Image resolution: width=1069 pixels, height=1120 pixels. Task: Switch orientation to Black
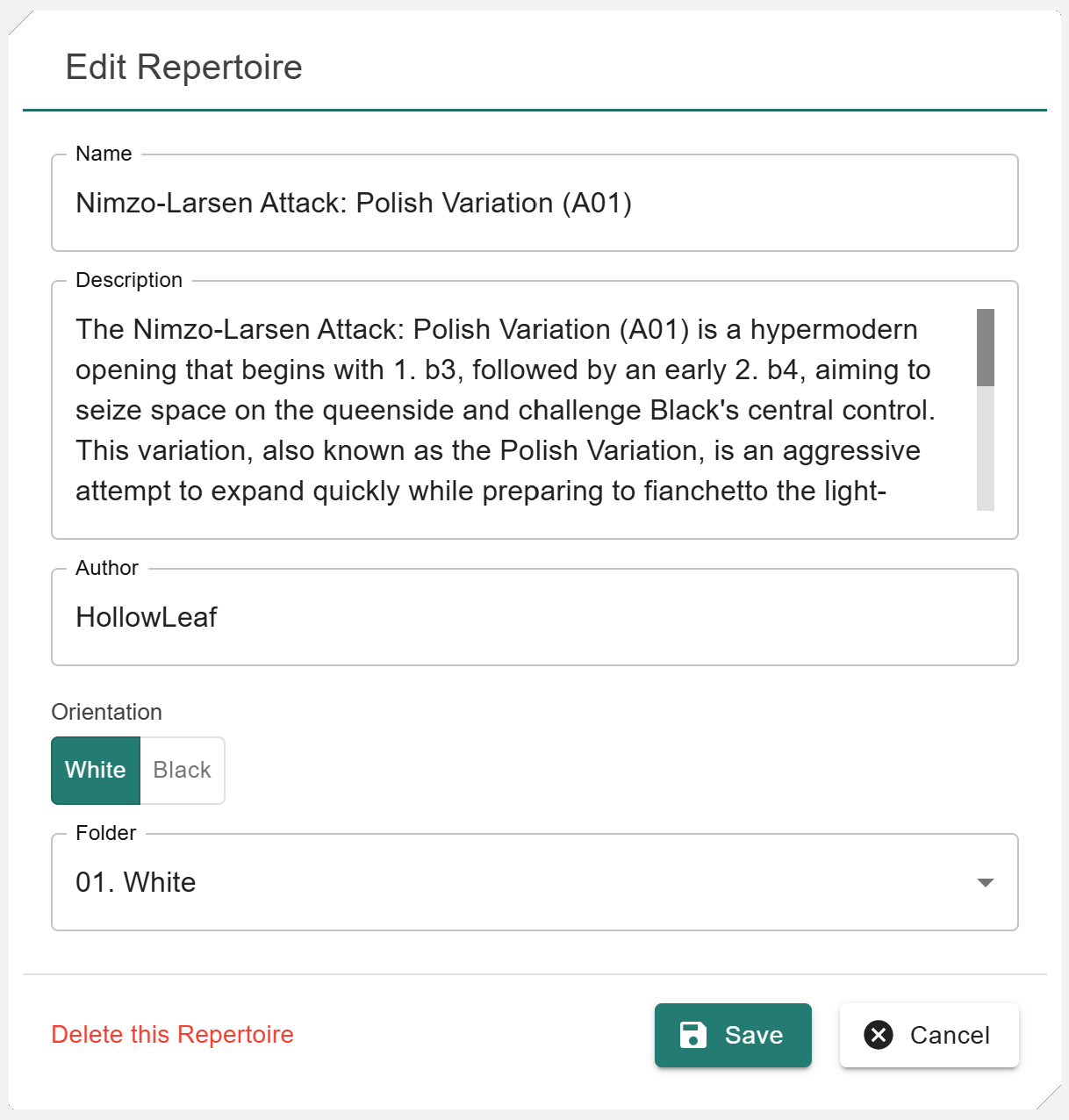(x=182, y=770)
